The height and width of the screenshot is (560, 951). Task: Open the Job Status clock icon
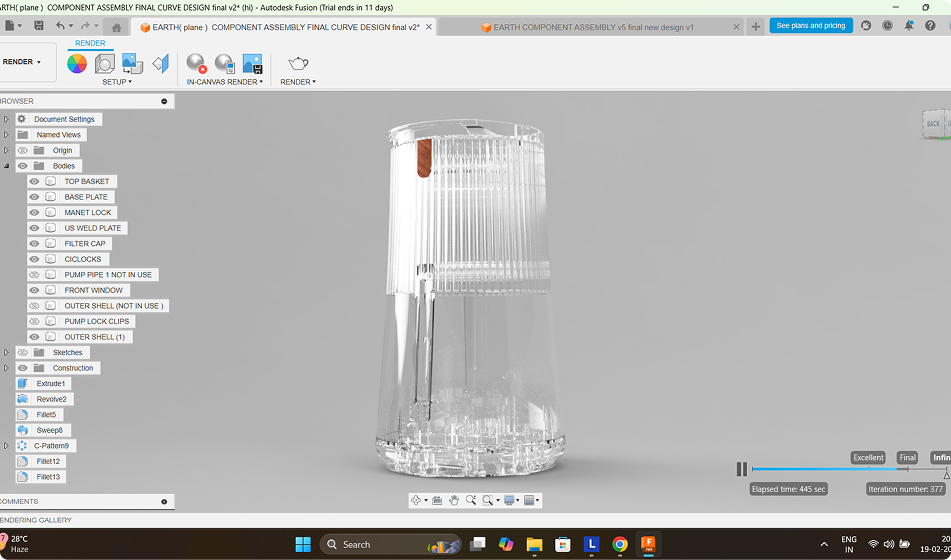pos(887,25)
